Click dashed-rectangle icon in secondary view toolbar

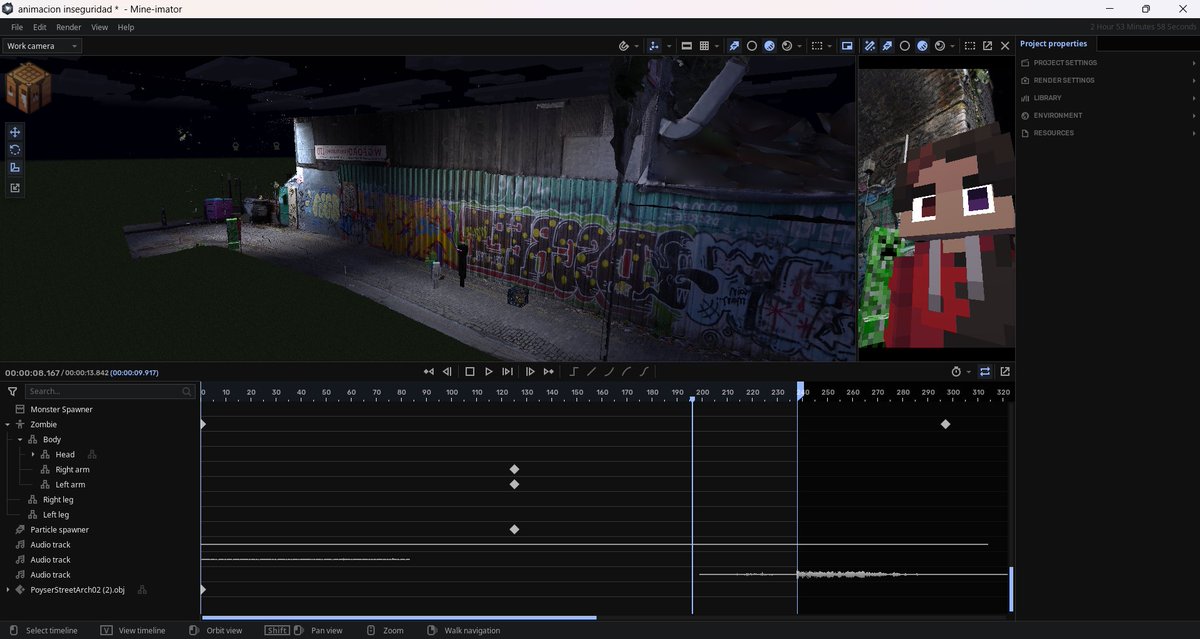pos(970,46)
